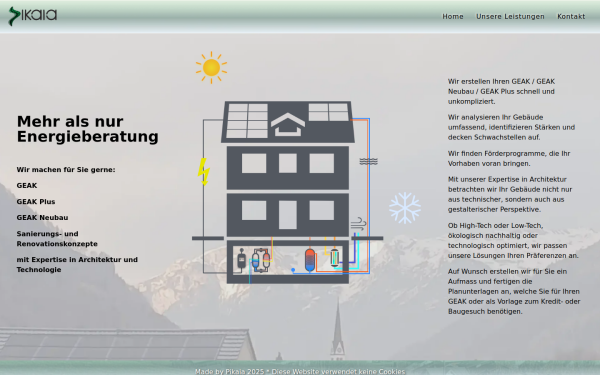The image size is (600, 375).
Task: Click the heading Mehr als nur Energieberatung
Action: tap(88, 129)
